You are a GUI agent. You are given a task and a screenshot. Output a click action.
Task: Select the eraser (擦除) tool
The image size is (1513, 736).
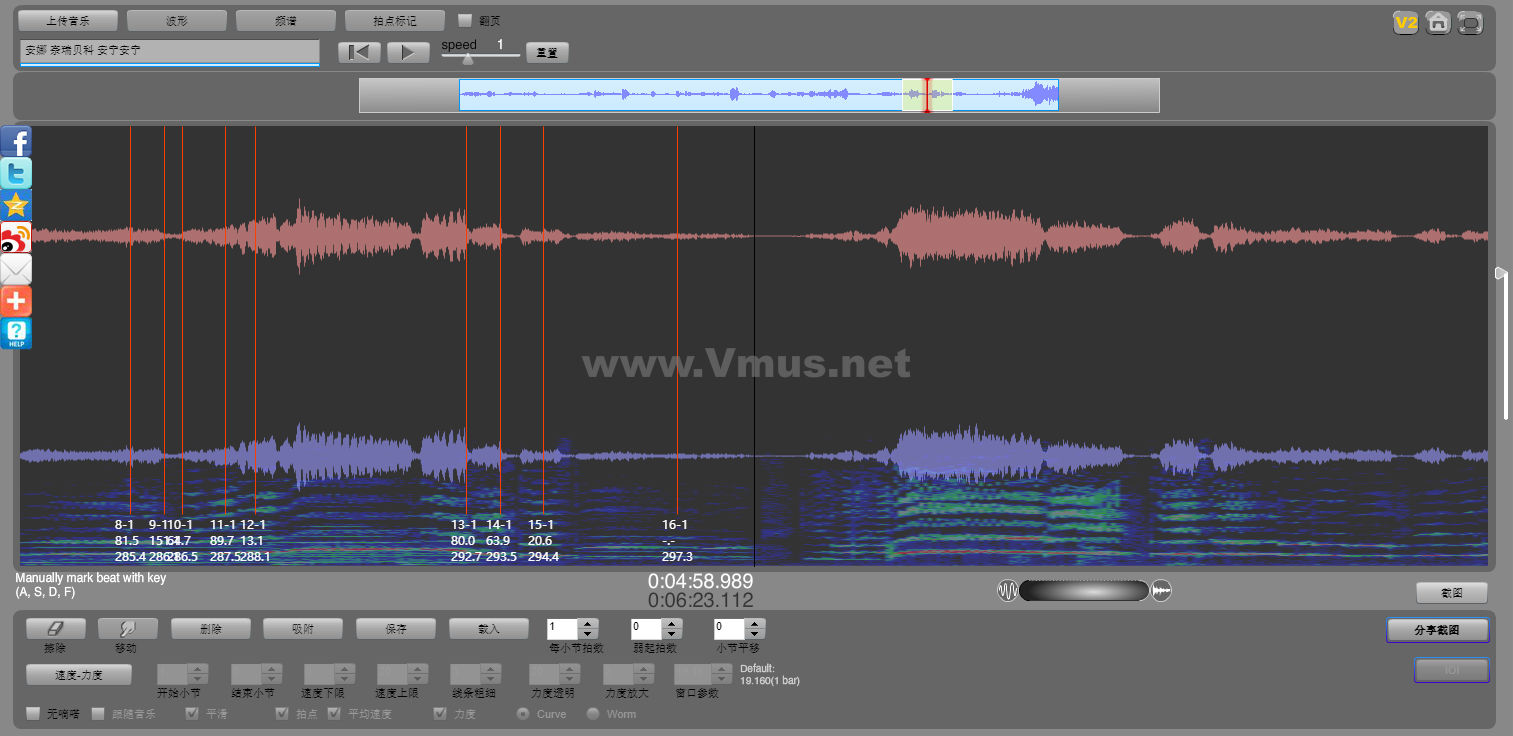tap(55, 628)
